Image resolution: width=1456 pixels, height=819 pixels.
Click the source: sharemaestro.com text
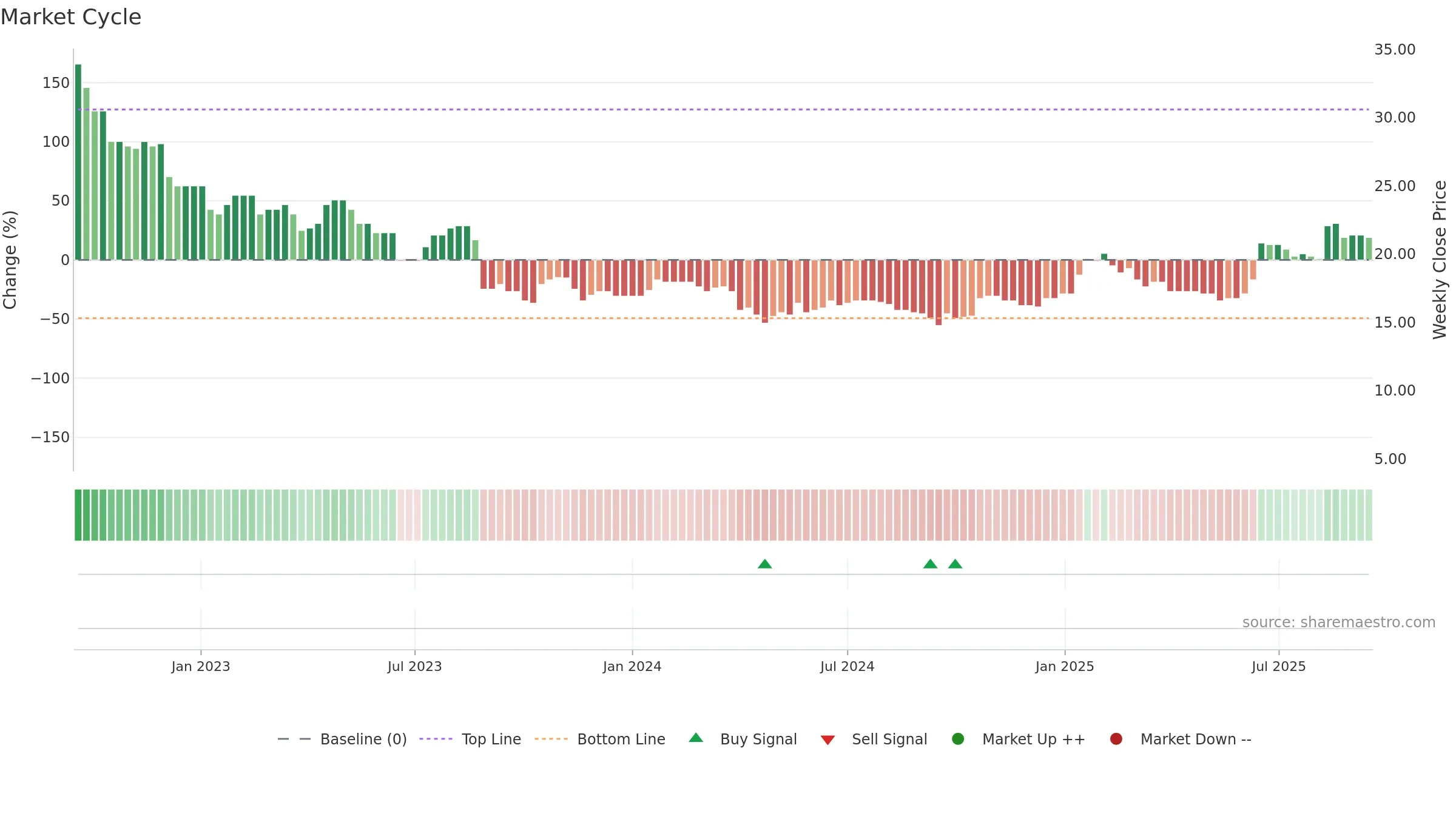[1339, 622]
